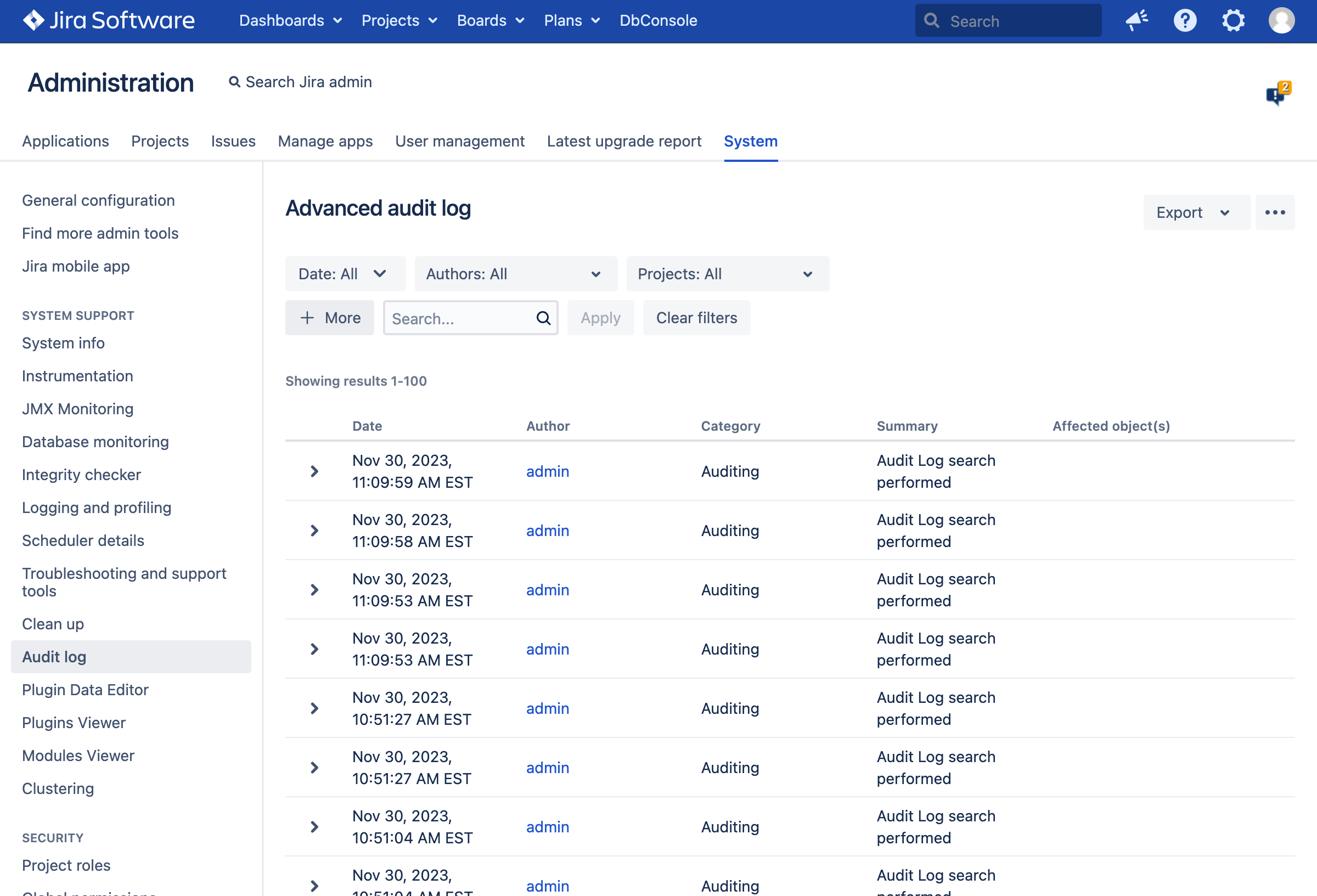Open the Authors: All filter dropdown
1317x896 pixels.
click(515, 274)
